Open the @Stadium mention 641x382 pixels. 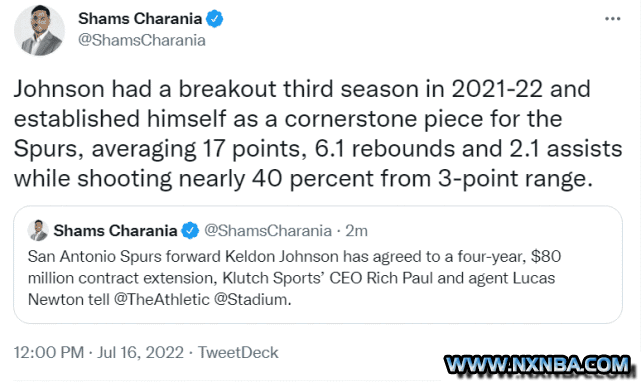252,299
